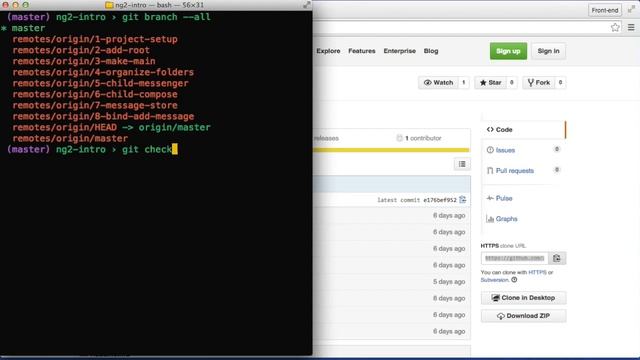Click the Clone in Desktop button
Viewport: 640px width, 360px height.
[x=524, y=298]
